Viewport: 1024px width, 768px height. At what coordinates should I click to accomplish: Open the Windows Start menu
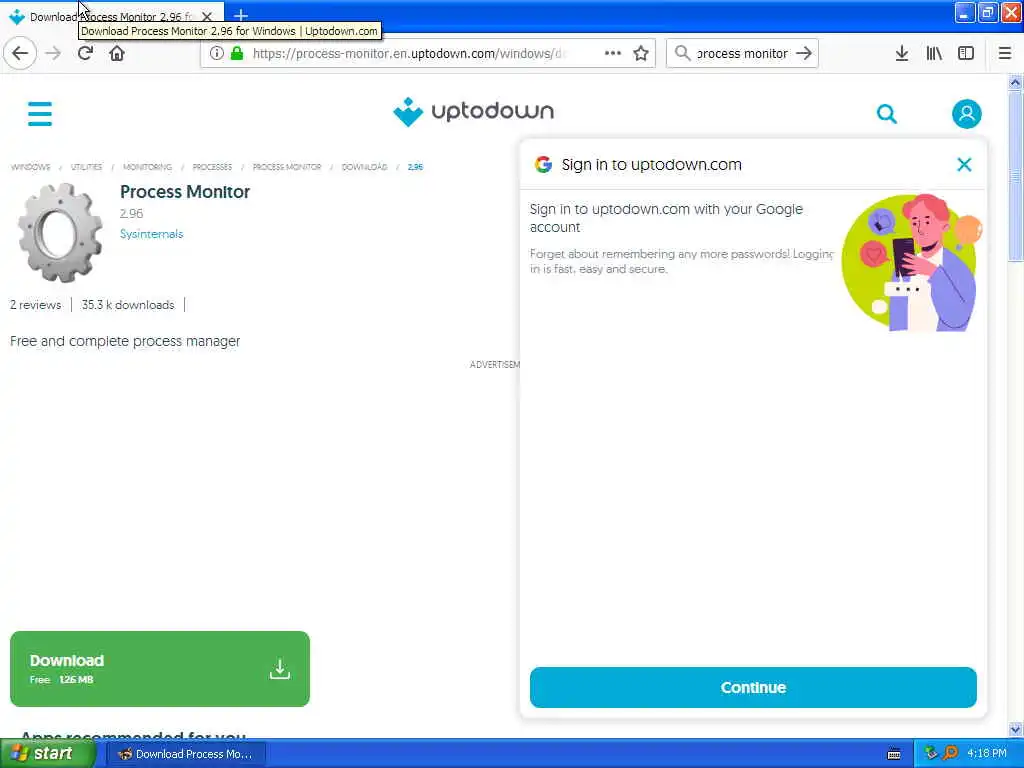pos(48,754)
